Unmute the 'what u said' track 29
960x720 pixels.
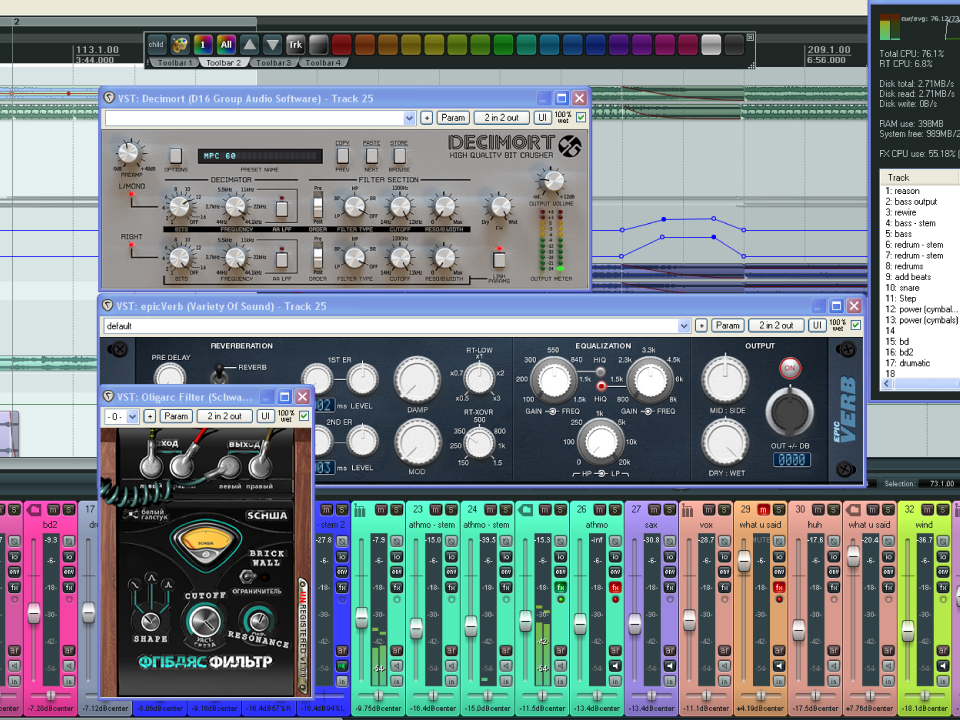coord(763,509)
